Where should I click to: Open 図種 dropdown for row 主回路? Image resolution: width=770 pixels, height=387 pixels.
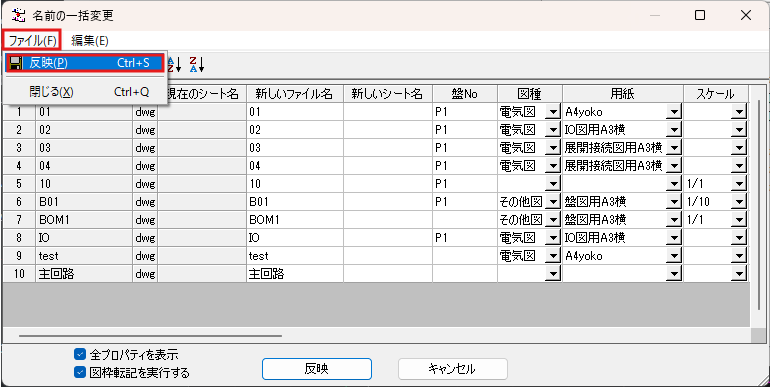point(553,274)
